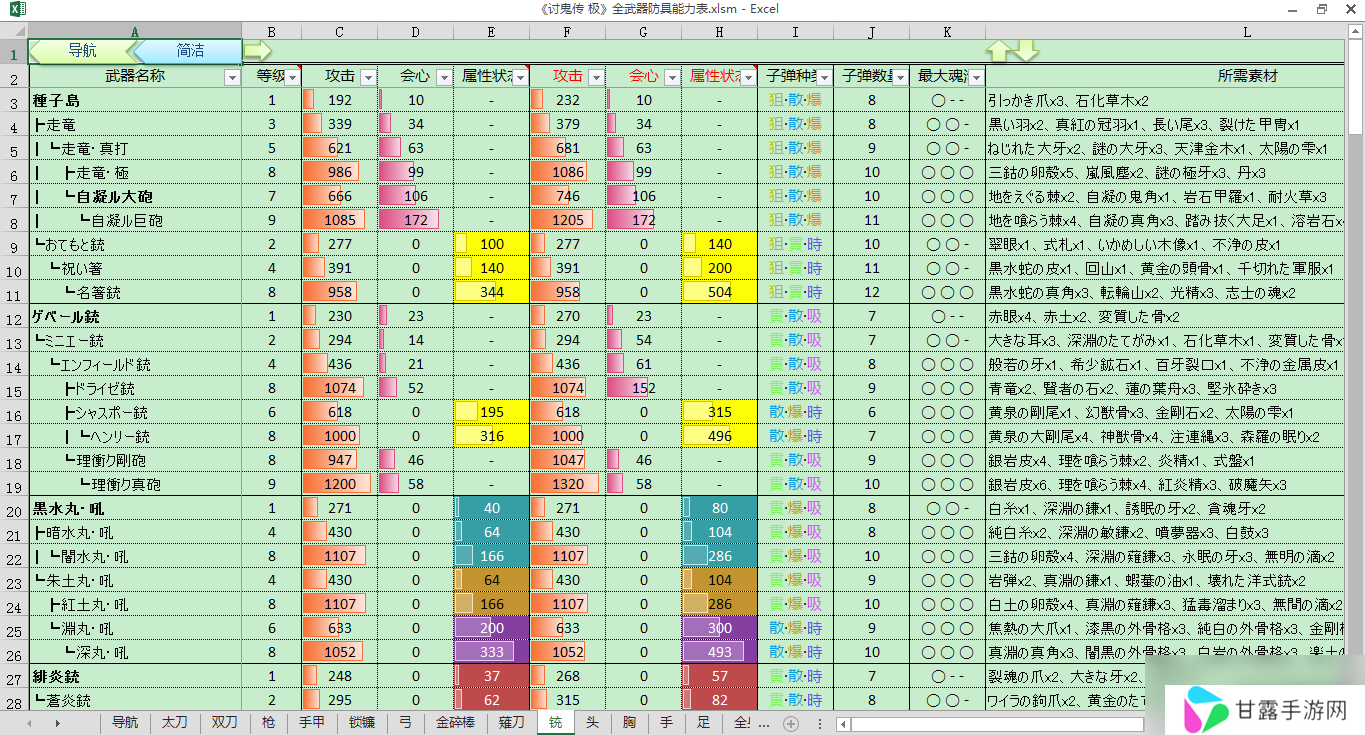
Task: Switch to the 足 sheet tab
Action: coord(703,722)
